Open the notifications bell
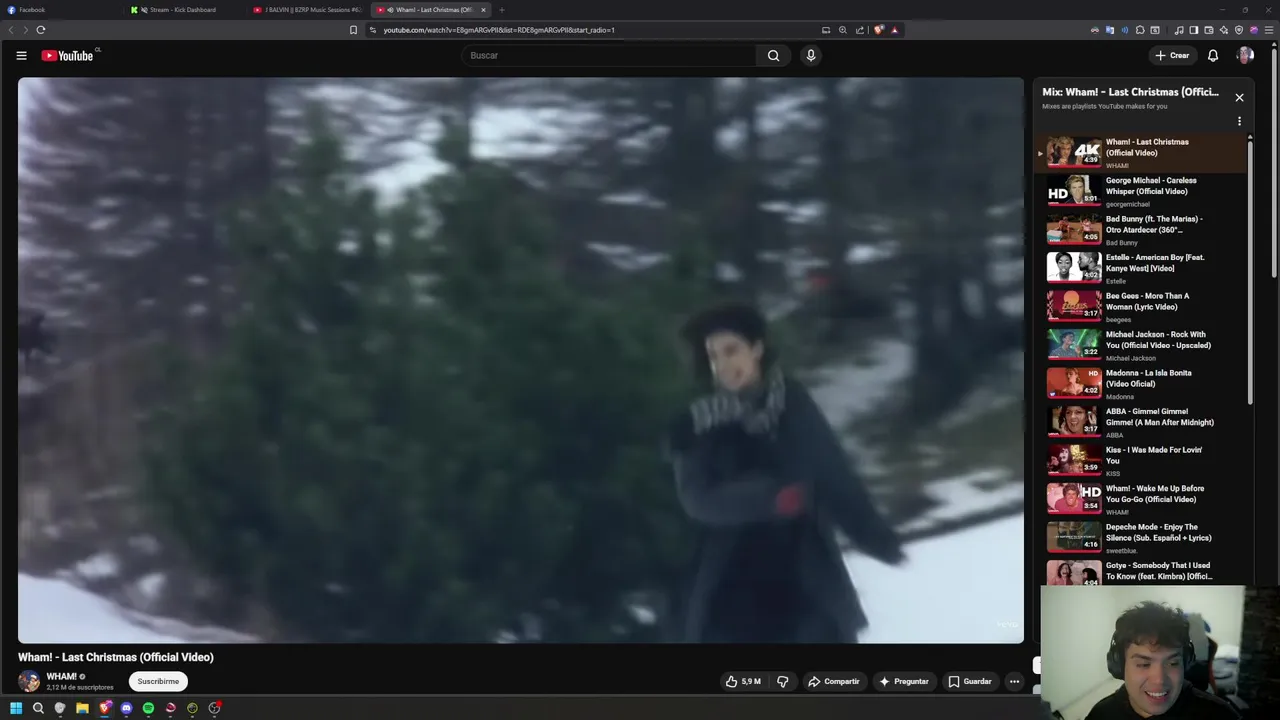 click(x=1213, y=56)
